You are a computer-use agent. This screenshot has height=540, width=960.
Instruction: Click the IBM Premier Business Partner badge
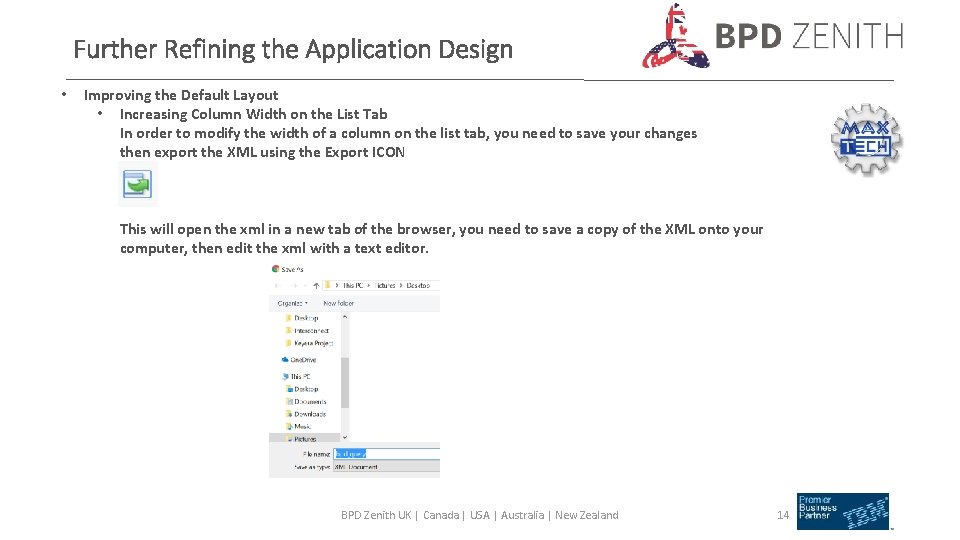click(843, 511)
